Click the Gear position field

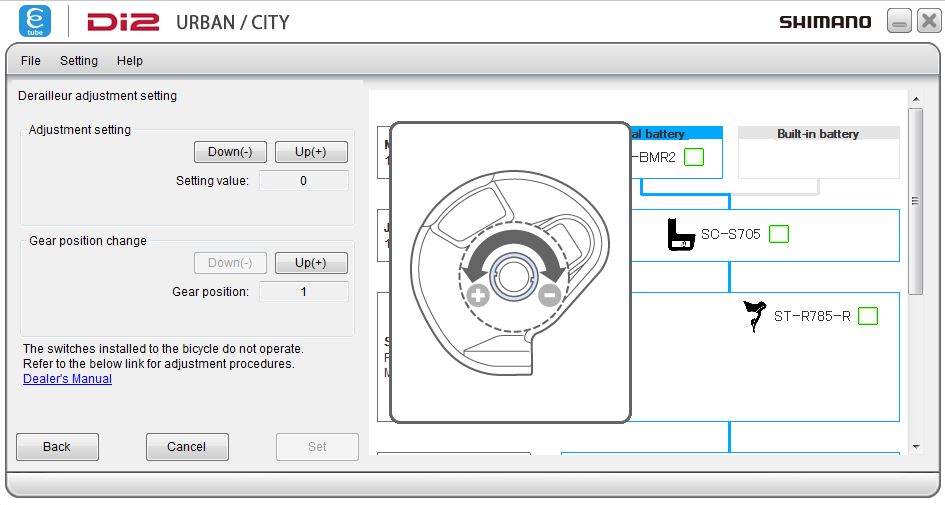tap(304, 292)
